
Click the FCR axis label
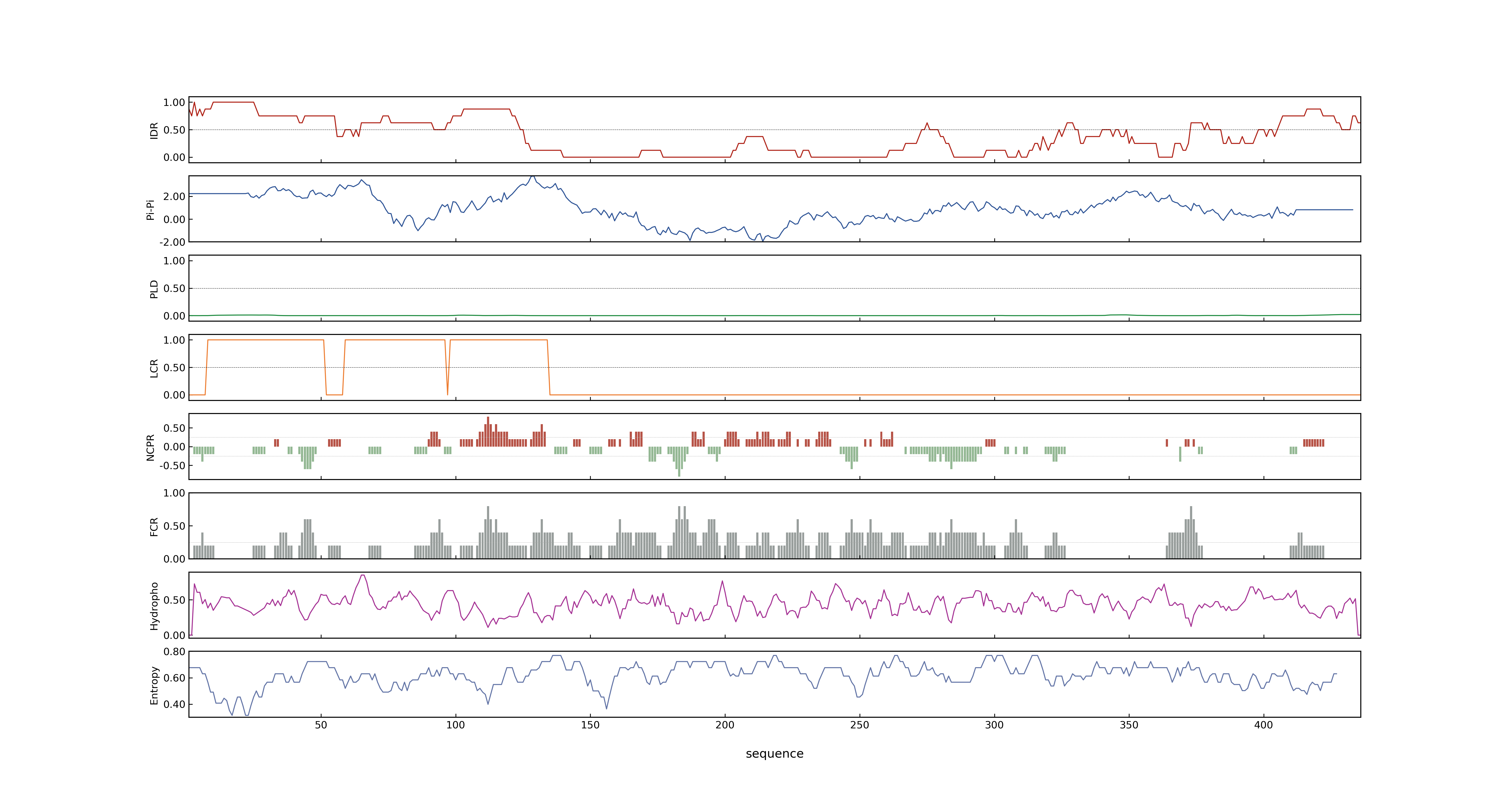click(154, 526)
